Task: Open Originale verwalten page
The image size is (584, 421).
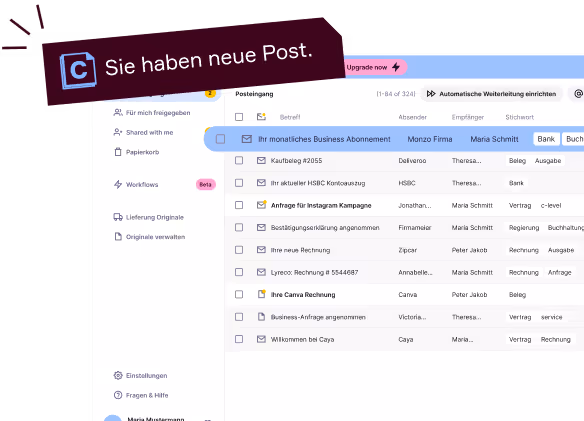Action: point(149,237)
